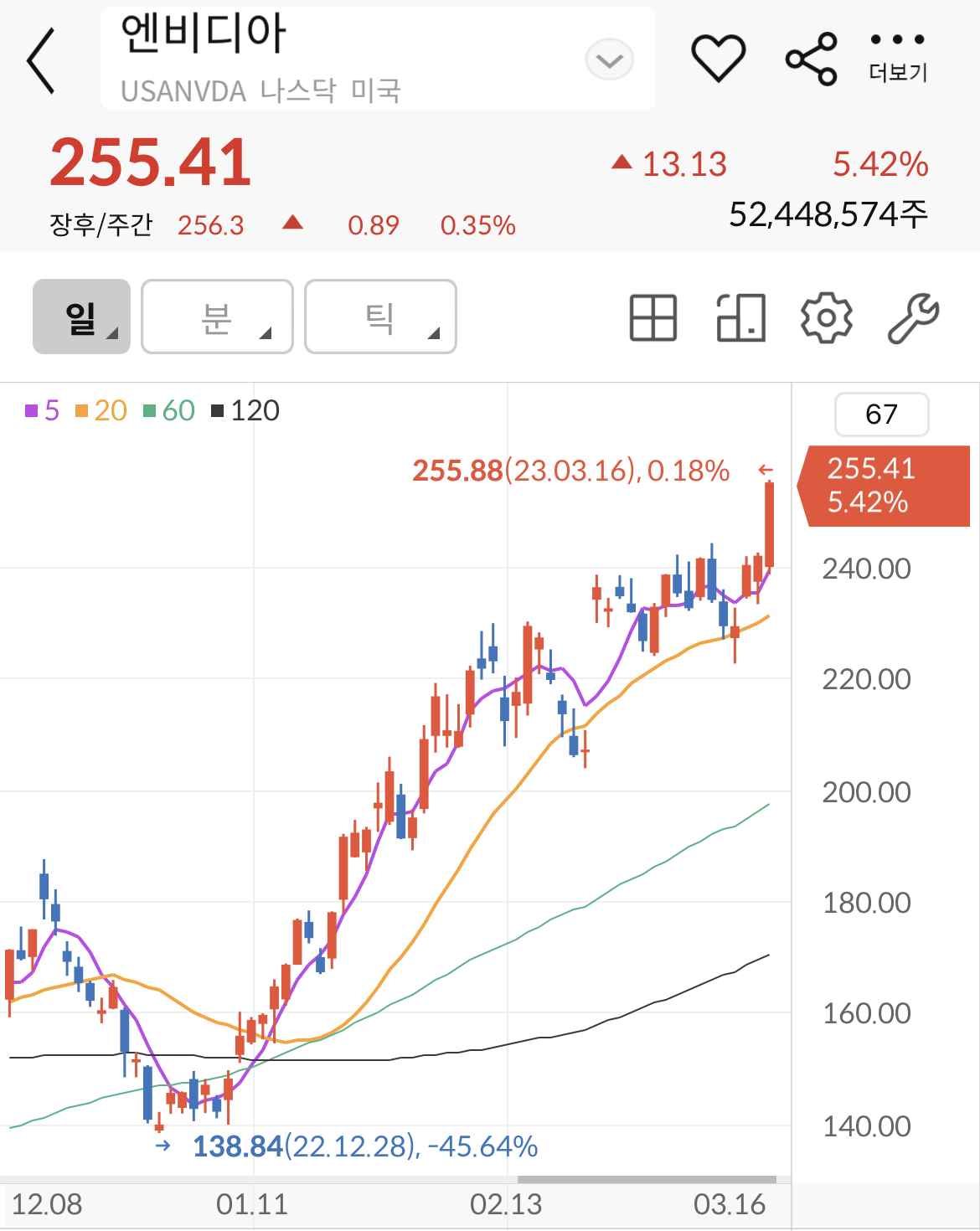Click the 03.16 date axis label
This screenshot has width=980, height=1231.
pos(730,1204)
